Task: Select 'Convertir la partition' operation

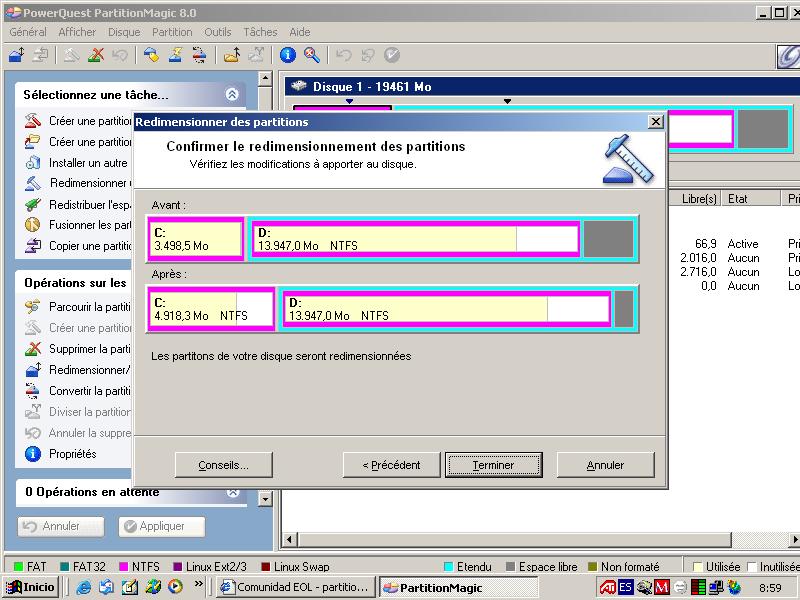Action: coord(79,391)
